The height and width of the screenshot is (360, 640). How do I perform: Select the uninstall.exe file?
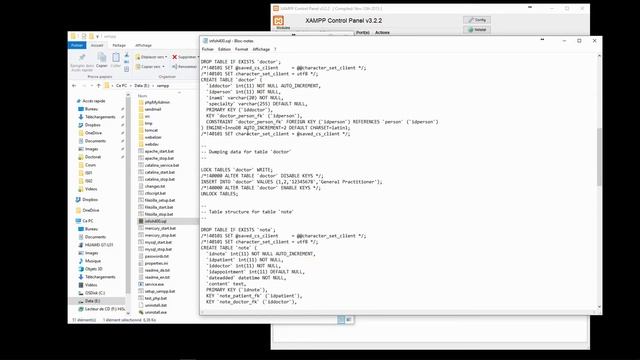click(x=156, y=312)
